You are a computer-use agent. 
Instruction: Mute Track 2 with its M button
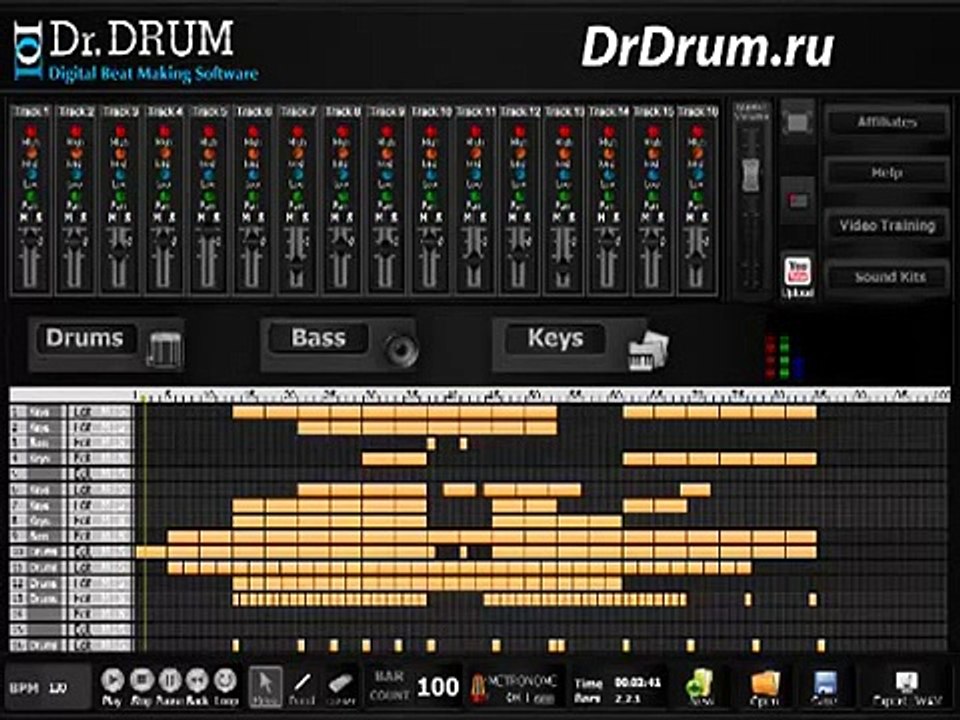click(69, 217)
